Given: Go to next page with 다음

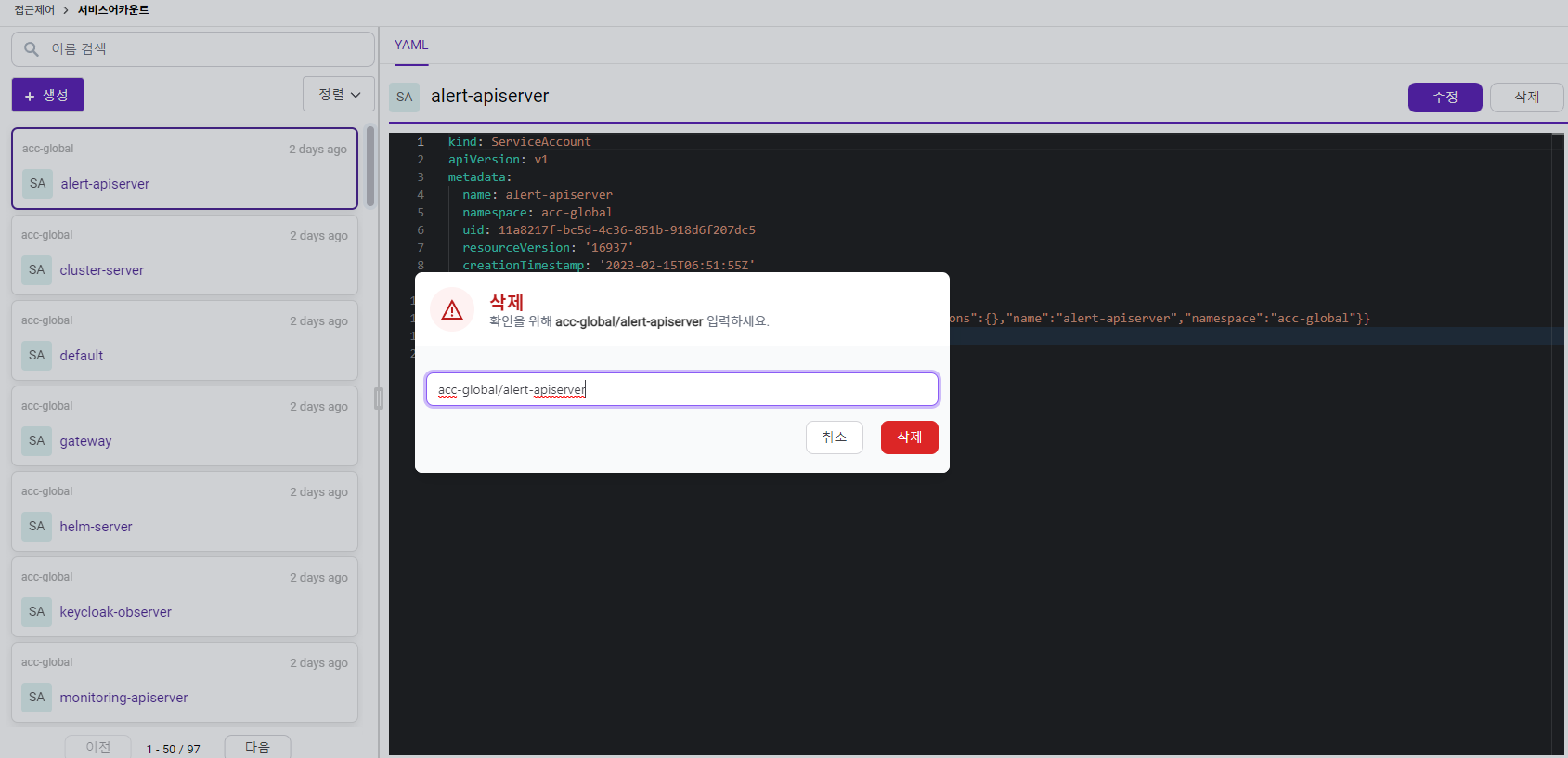Looking at the screenshot, I should [257, 747].
